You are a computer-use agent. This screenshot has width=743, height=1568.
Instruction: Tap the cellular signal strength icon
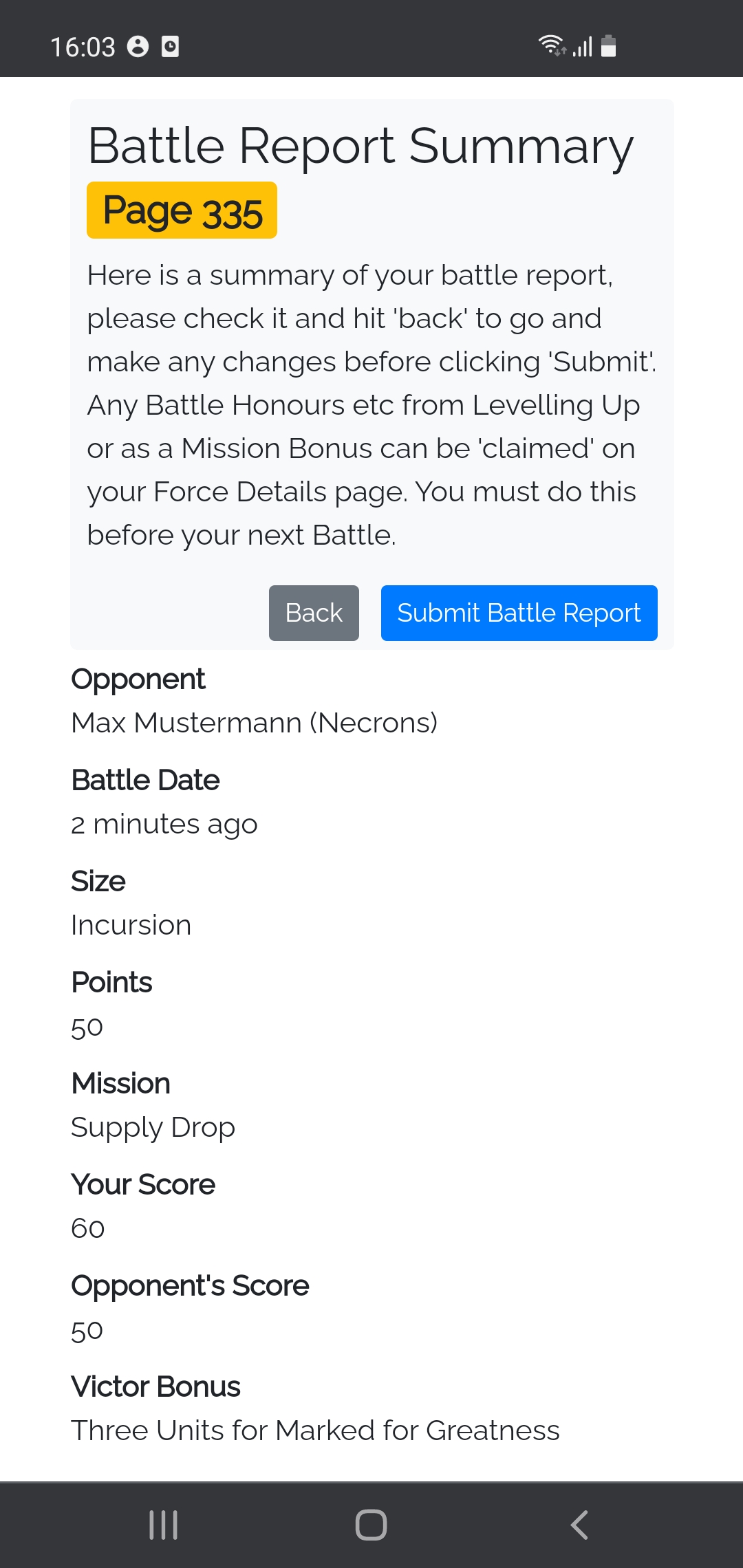(x=583, y=47)
